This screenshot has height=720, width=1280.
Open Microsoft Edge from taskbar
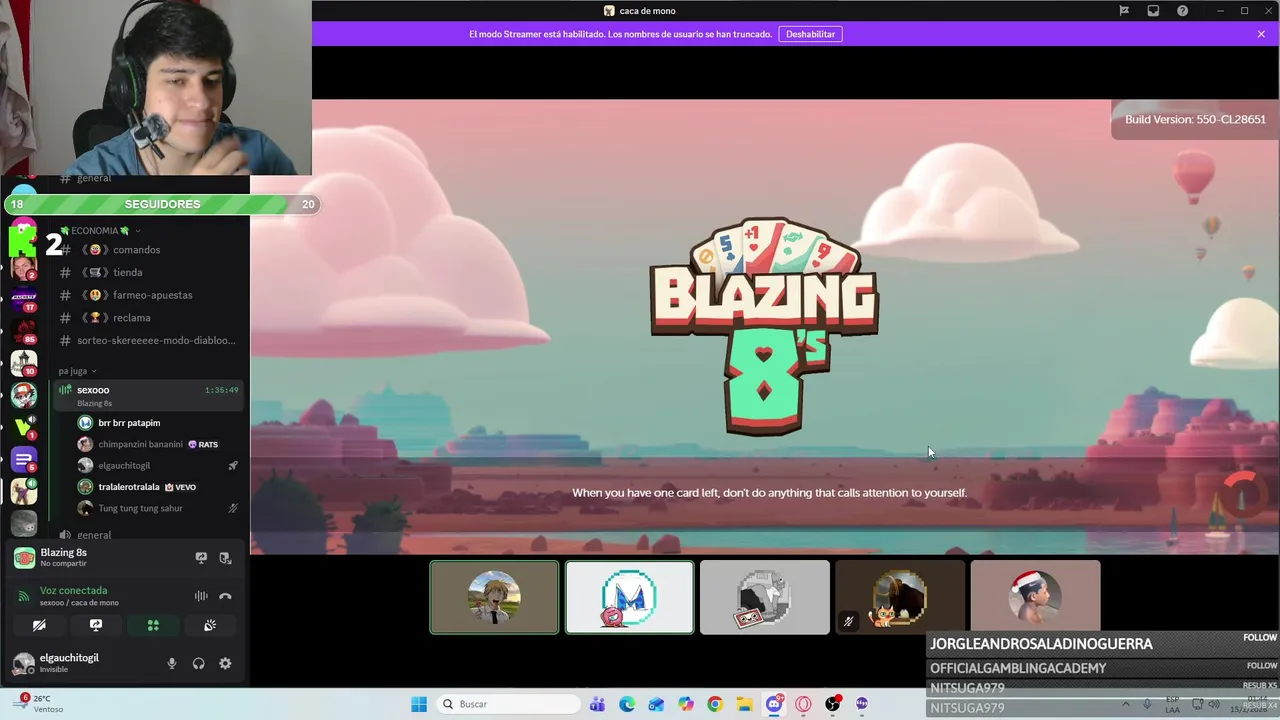[627, 704]
